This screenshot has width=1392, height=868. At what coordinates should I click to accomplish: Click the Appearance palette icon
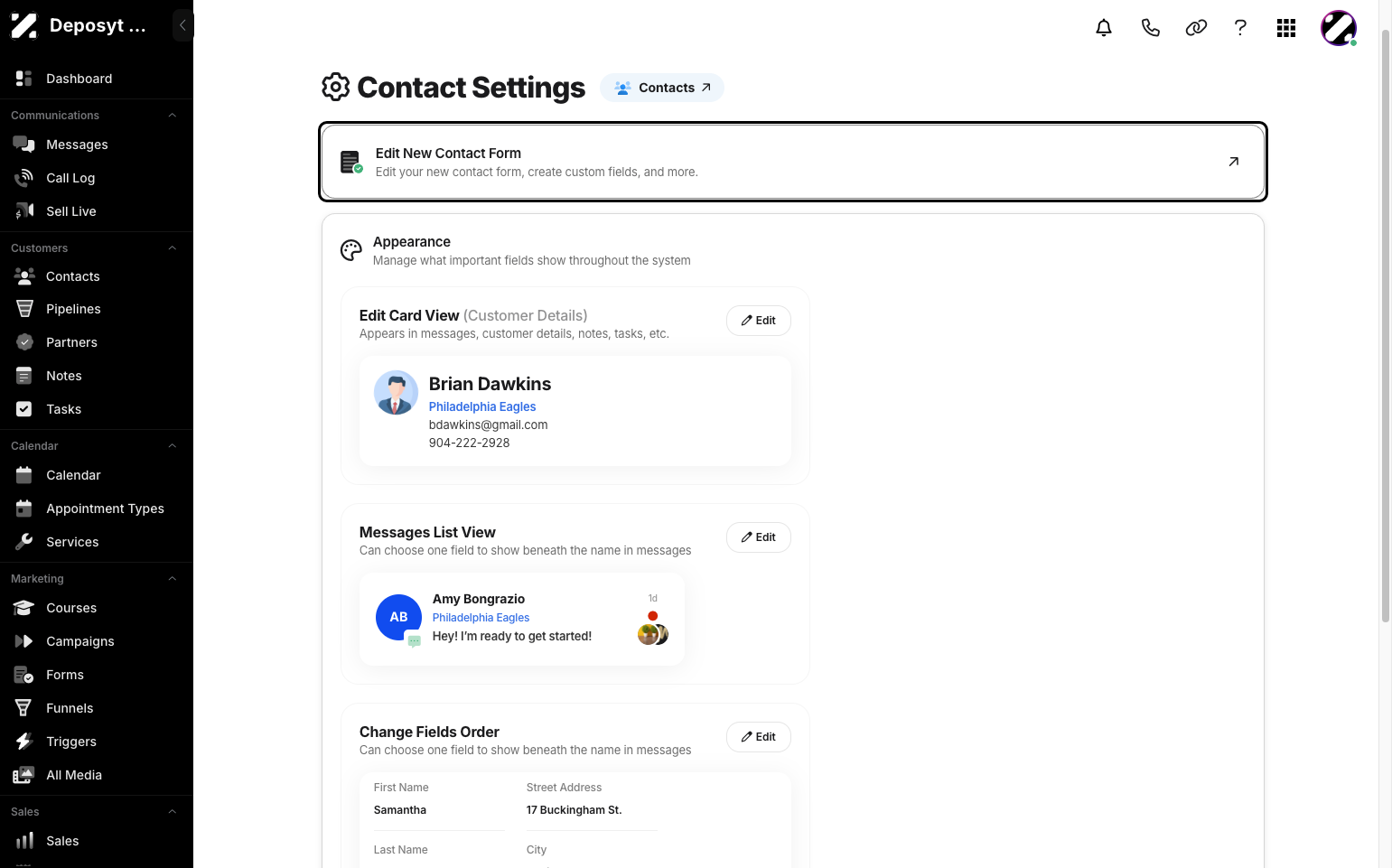coord(350,250)
